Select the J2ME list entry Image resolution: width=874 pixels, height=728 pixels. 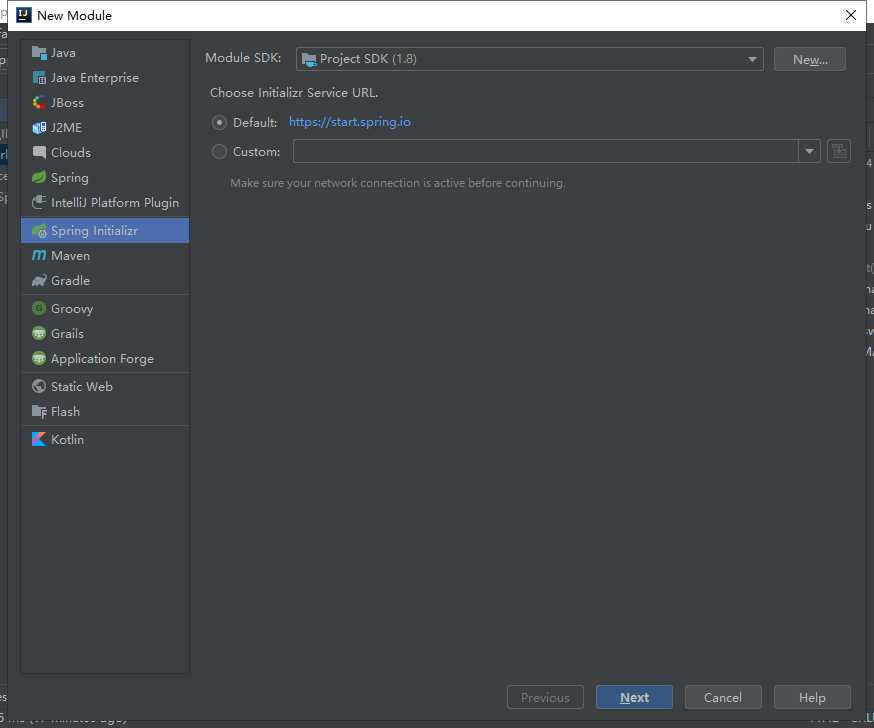tap(105, 128)
